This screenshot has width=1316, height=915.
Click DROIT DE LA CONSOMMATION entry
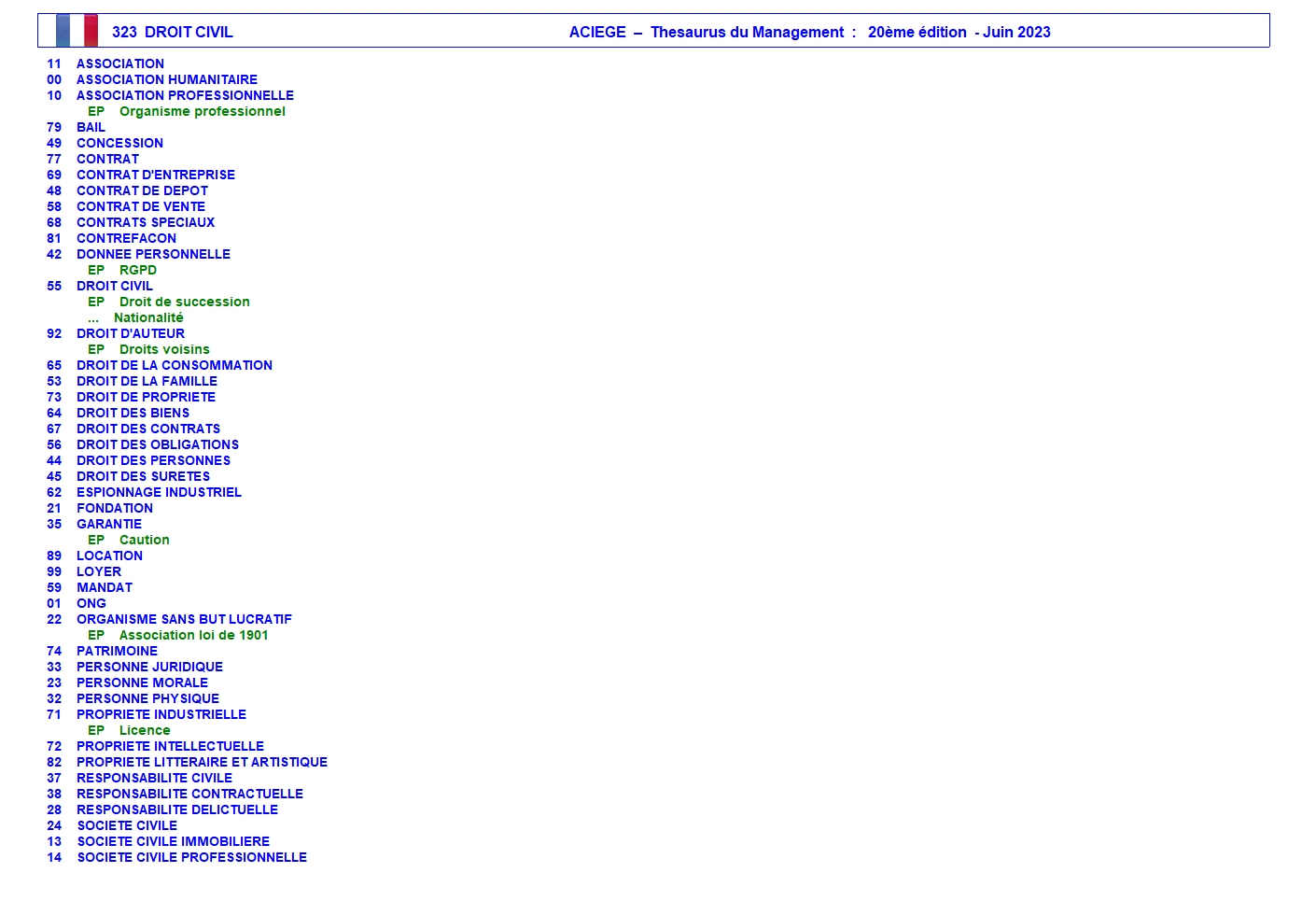point(174,365)
